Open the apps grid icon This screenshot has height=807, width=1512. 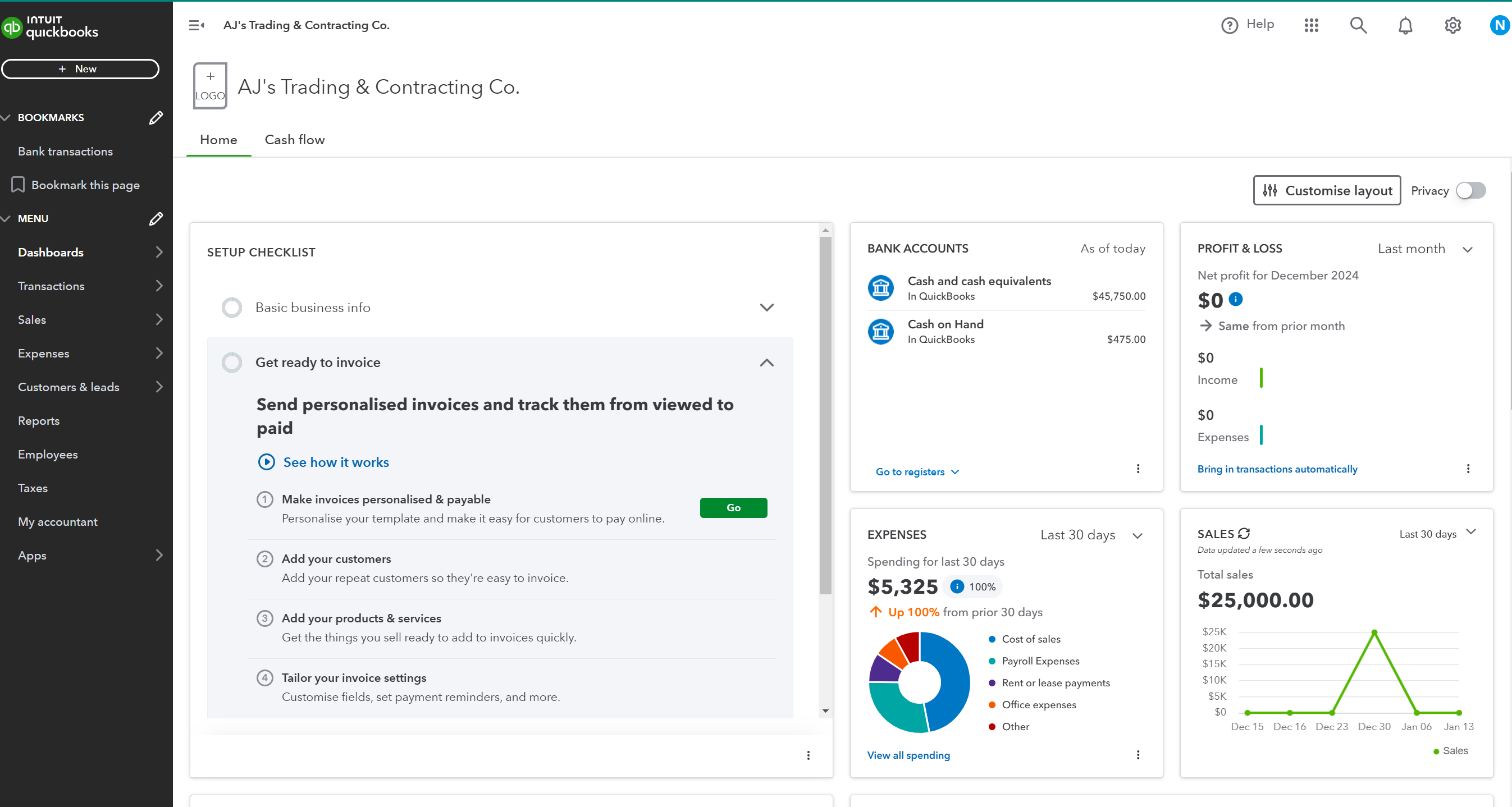(1311, 25)
